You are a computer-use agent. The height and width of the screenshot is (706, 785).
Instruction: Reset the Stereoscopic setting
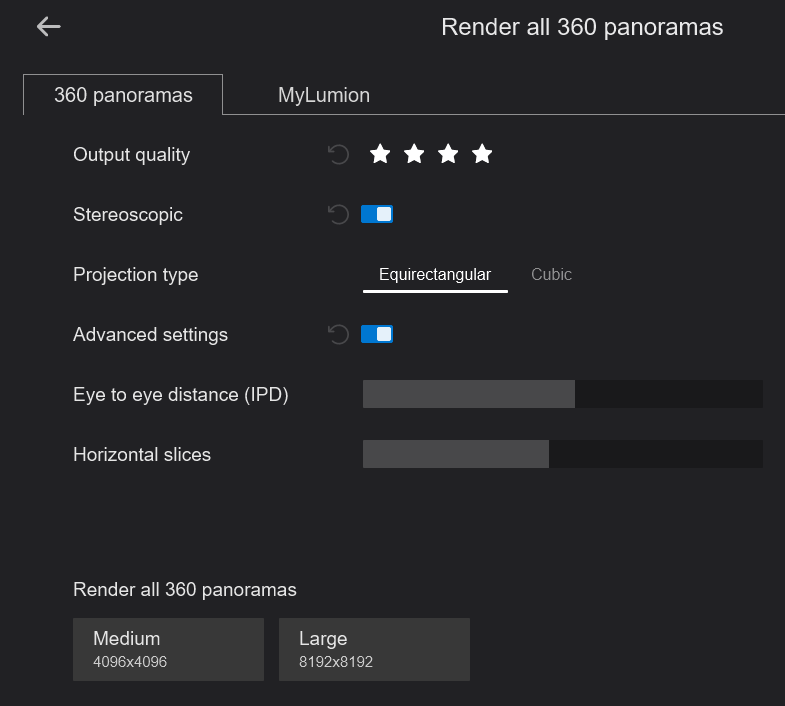(339, 215)
